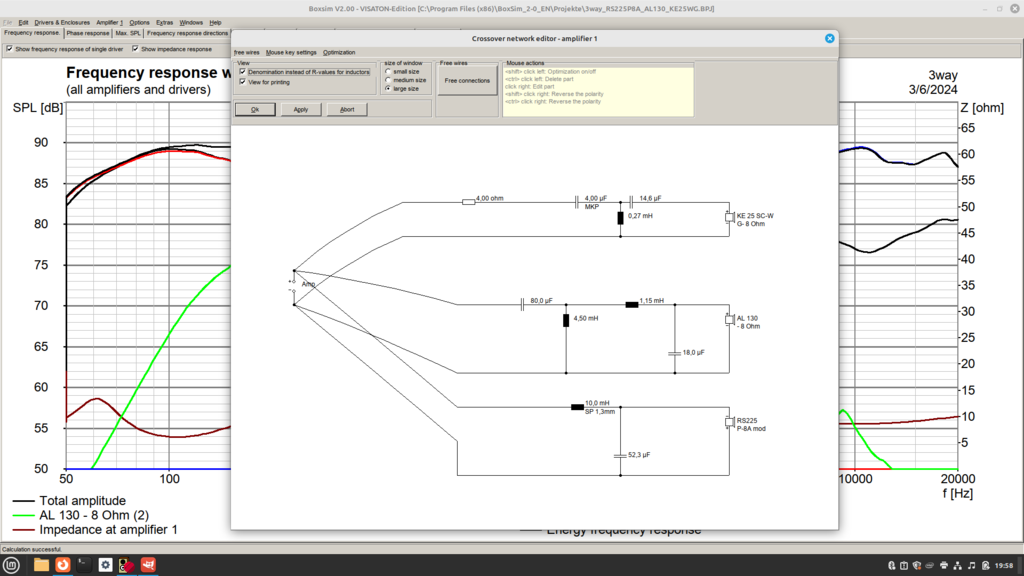Open the terminal from the taskbar
Screen dimensions: 1024x576
click(84, 565)
